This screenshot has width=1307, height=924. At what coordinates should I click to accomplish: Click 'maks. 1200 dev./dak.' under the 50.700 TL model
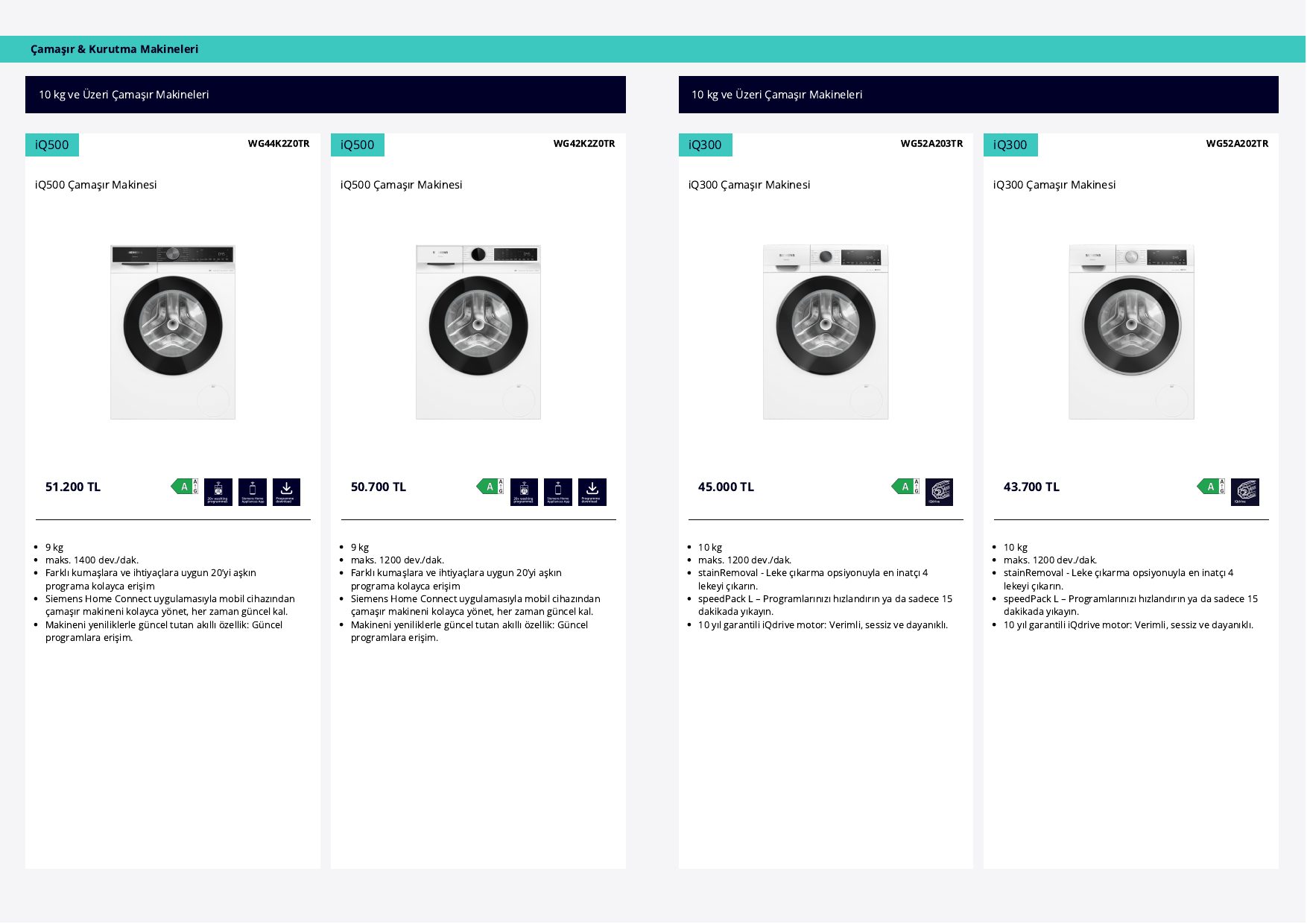(397, 560)
